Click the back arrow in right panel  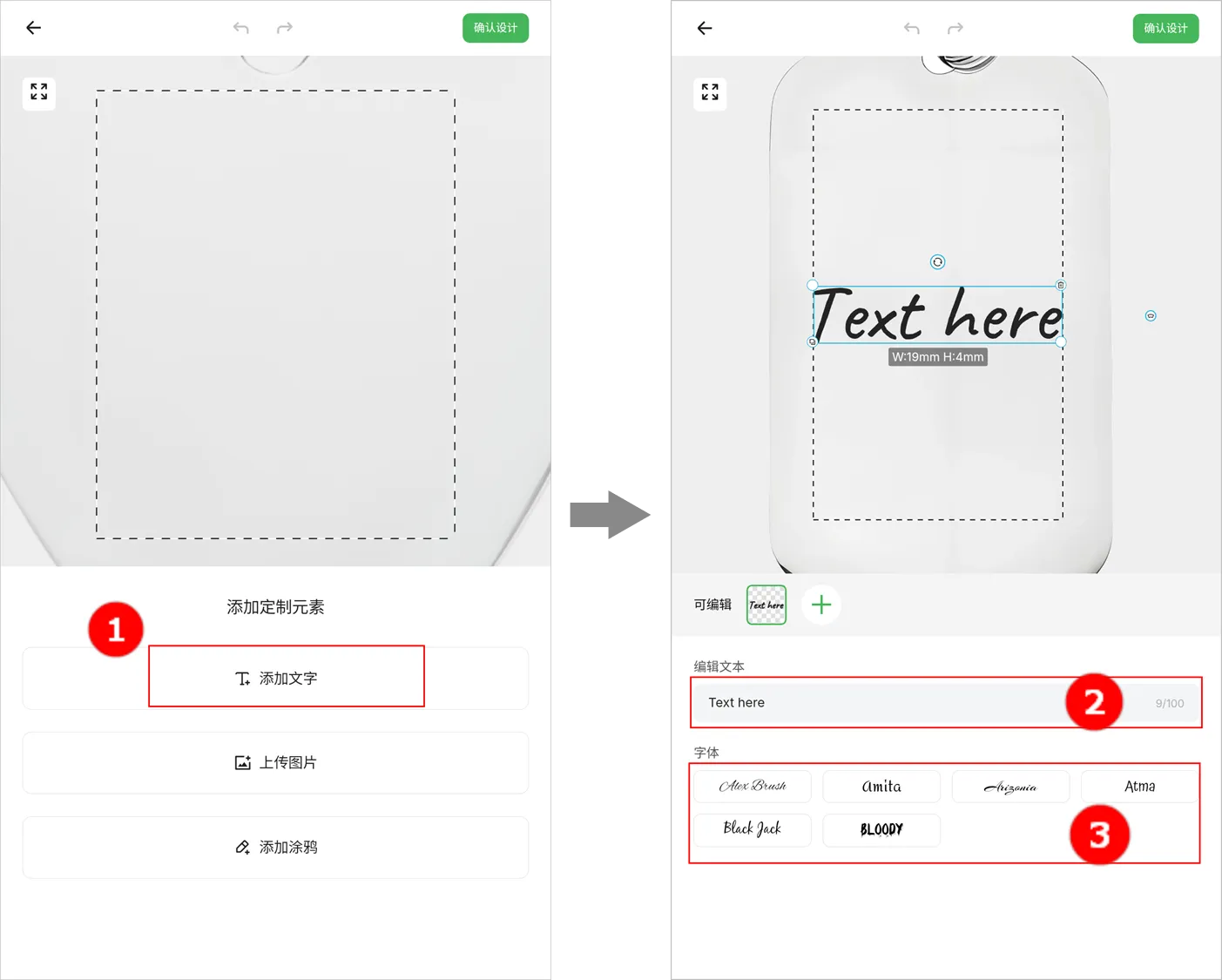(705, 28)
